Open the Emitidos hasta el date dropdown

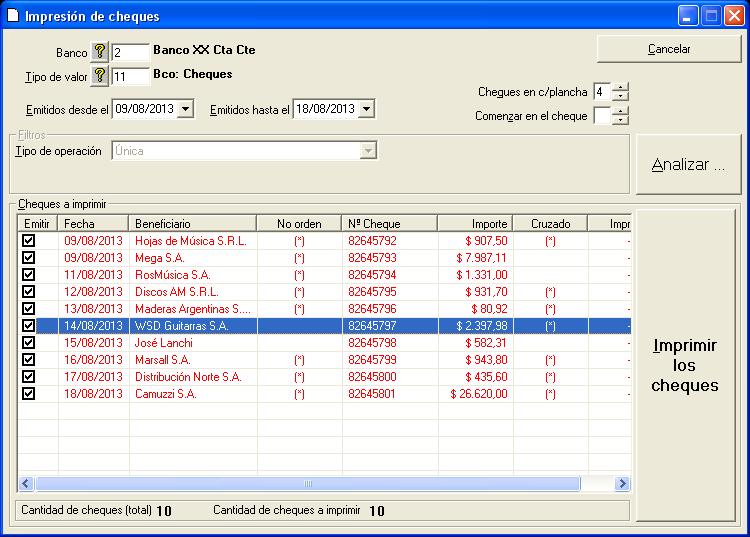pos(366,109)
